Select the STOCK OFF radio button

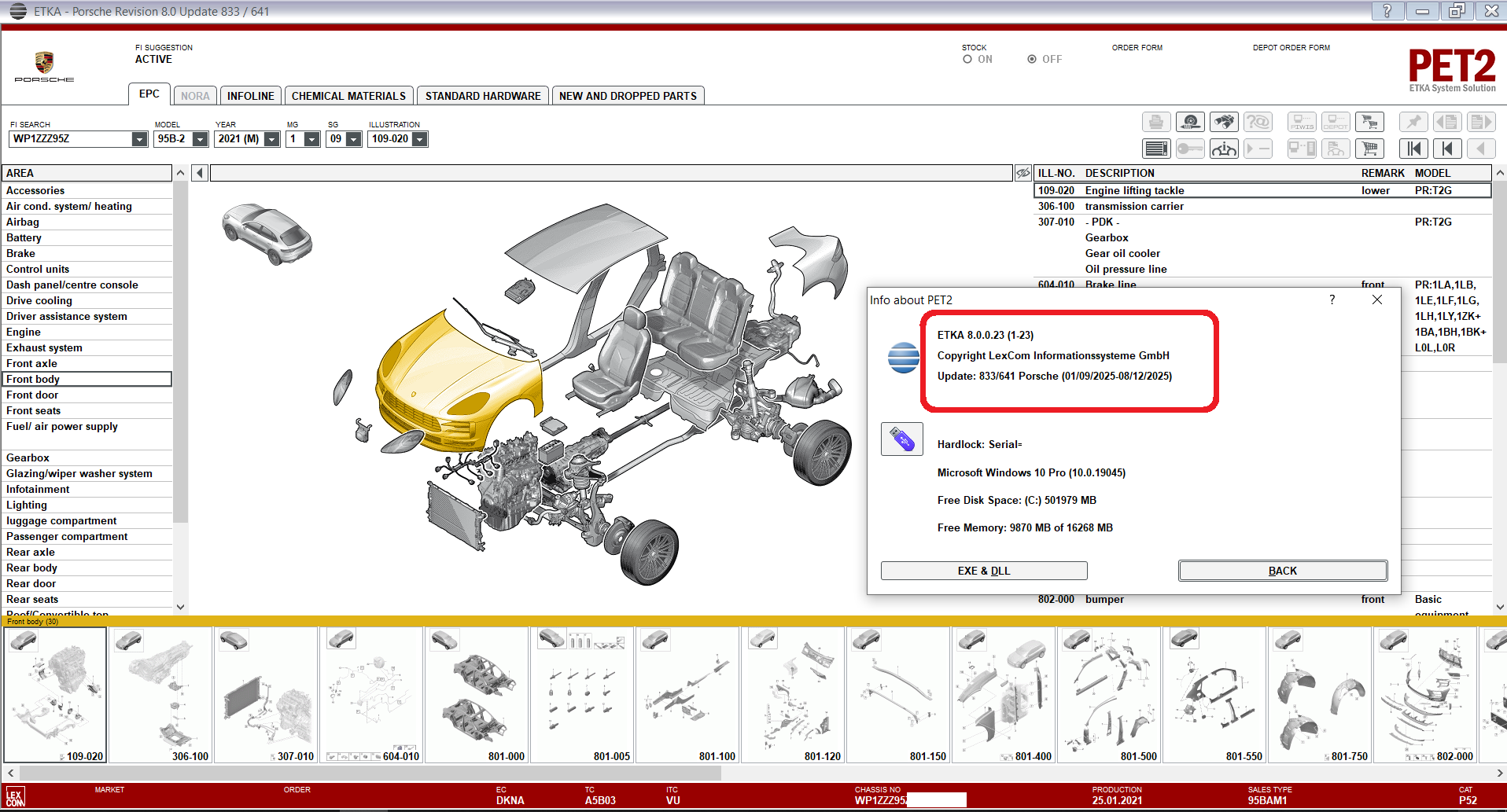pyautogui.click(x=1032, y=59)
